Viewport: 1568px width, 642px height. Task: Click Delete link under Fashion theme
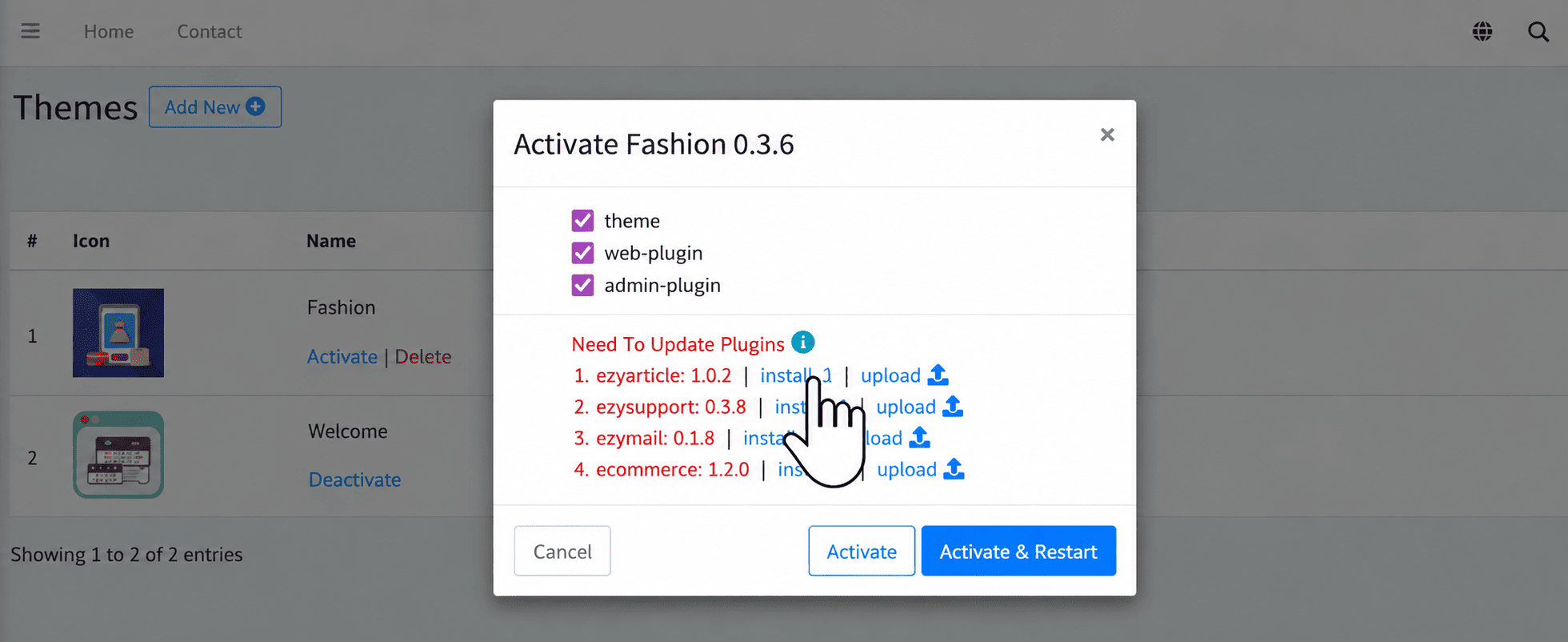coord(423,356)
